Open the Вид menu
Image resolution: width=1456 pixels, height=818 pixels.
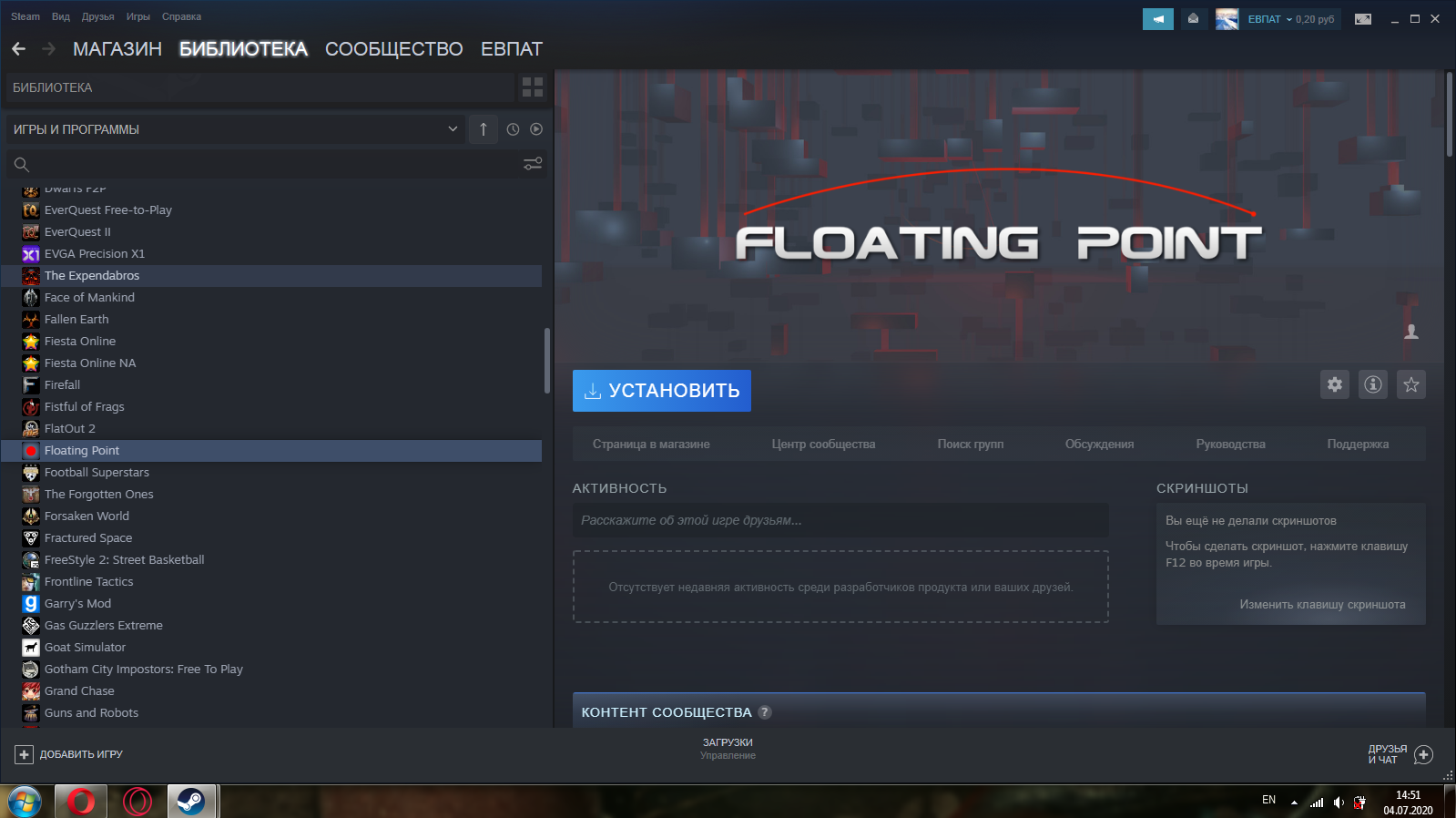point(61,16)
